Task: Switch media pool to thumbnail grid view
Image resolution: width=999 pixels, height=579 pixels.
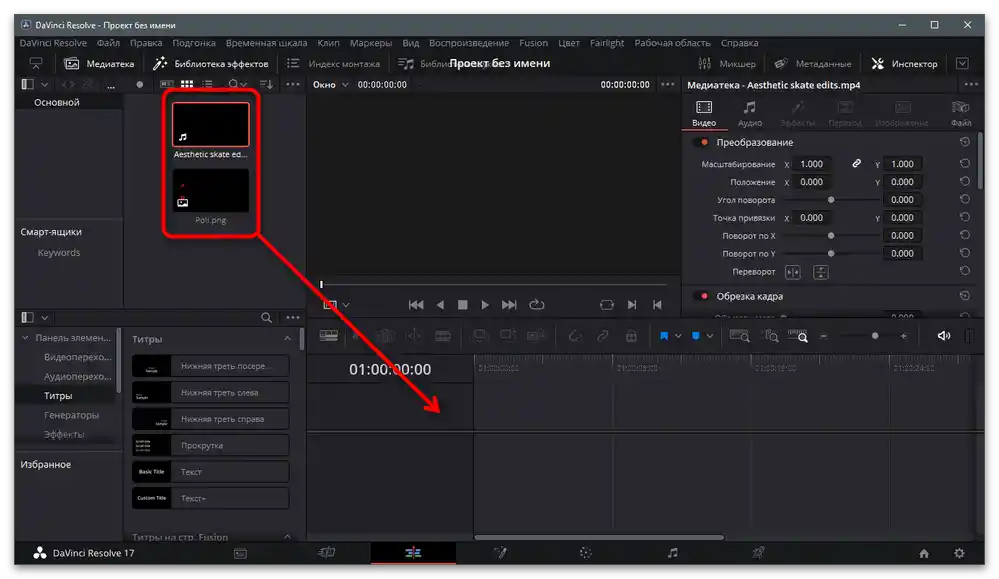Action: tap(187, 84)
